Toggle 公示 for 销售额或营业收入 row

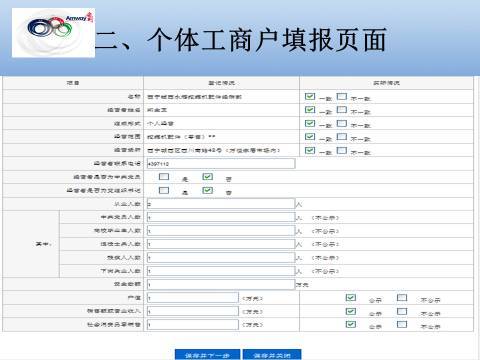click(x=351, y=311)
